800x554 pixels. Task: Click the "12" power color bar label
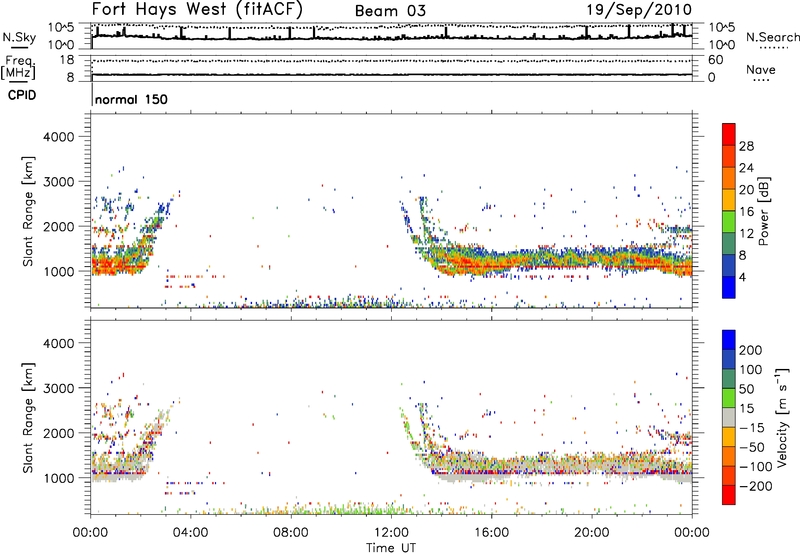(x=746, y=234)
